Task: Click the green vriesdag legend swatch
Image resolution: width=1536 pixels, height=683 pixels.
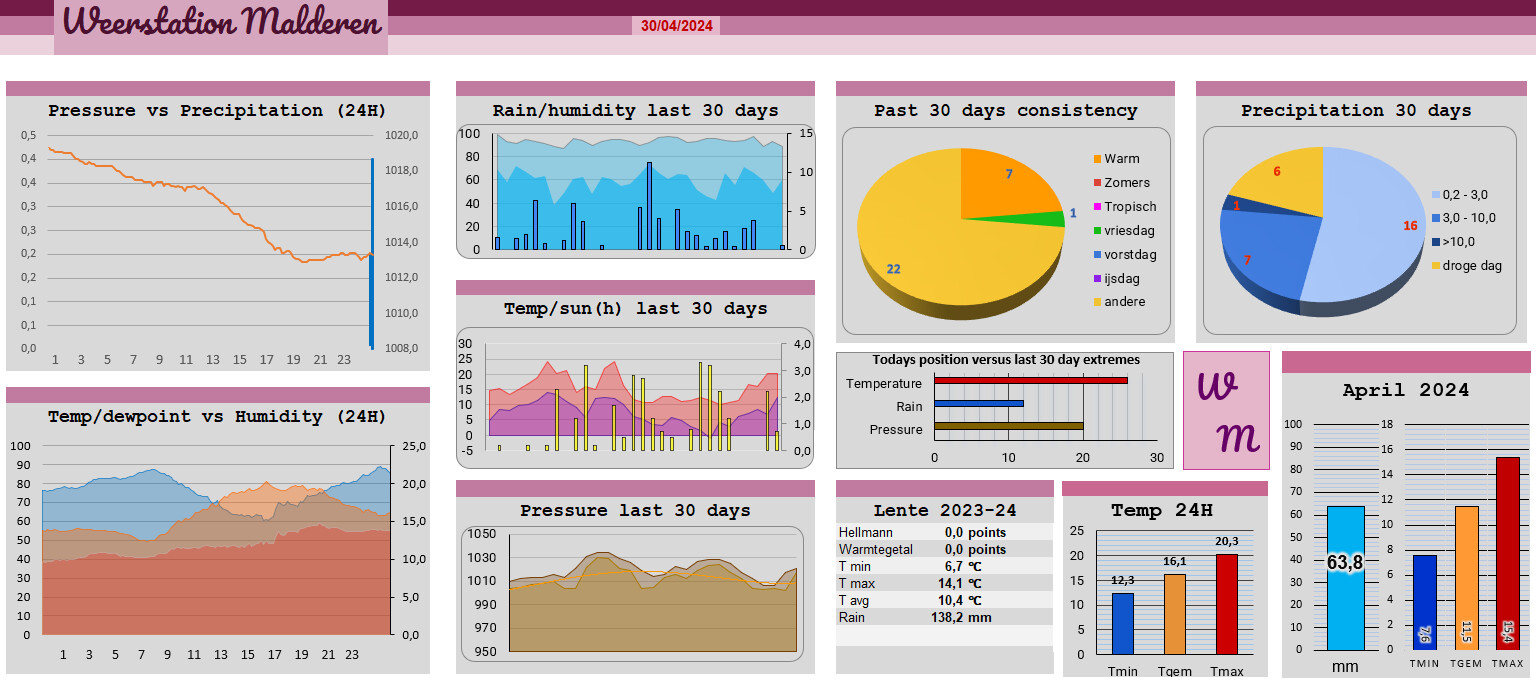Action: pyautogui.click(x=1097, y=231)
